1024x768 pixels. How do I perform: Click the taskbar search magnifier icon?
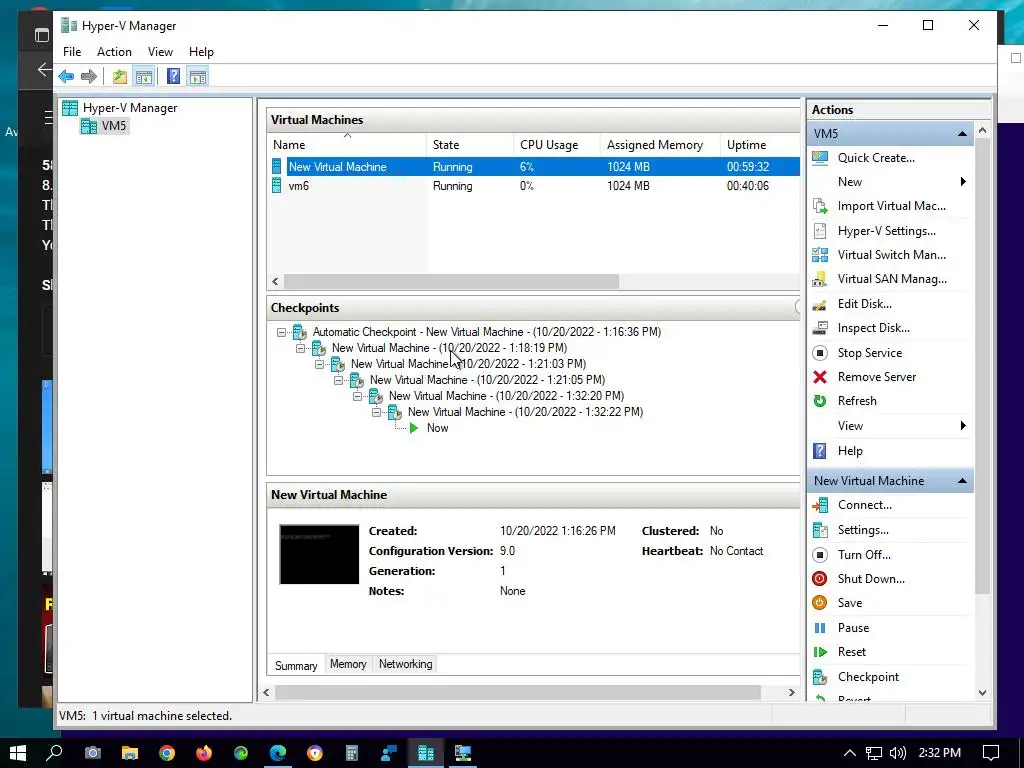pyautogui.click(x=54, y=753)
